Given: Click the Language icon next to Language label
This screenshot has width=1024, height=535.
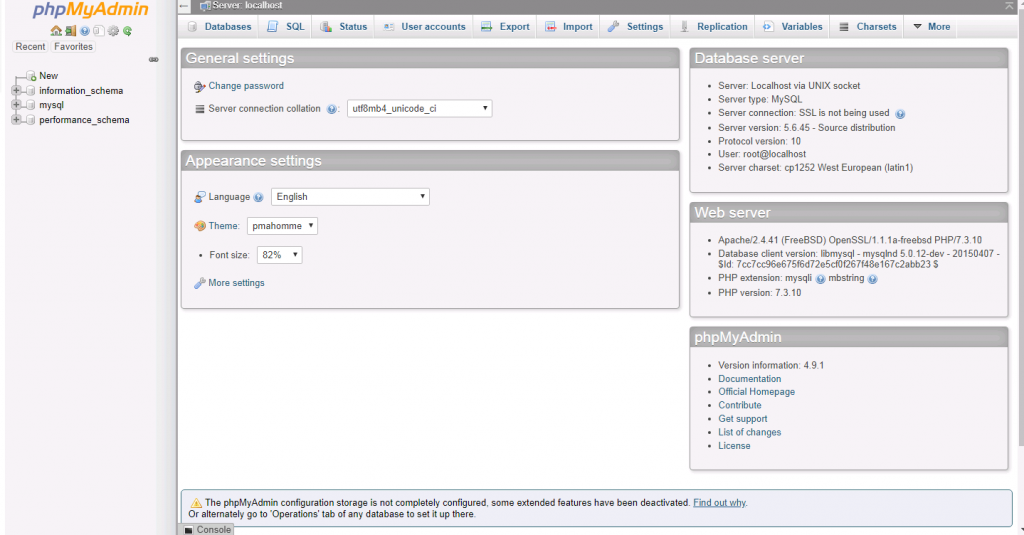Looking at the screenshot, I should 200,197.
